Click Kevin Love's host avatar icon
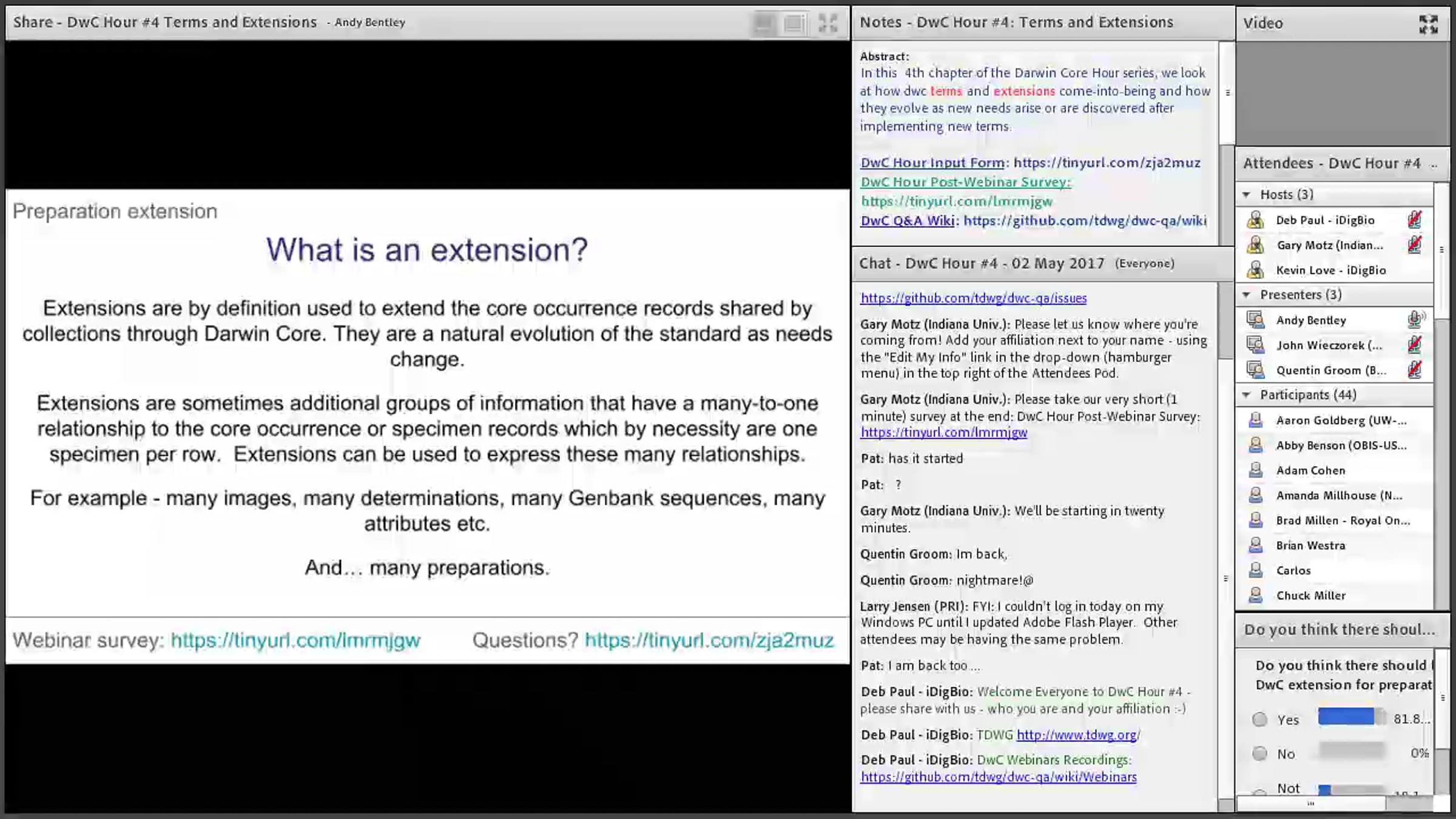Screen dimensions: 1456x819 pos(1255,270)
